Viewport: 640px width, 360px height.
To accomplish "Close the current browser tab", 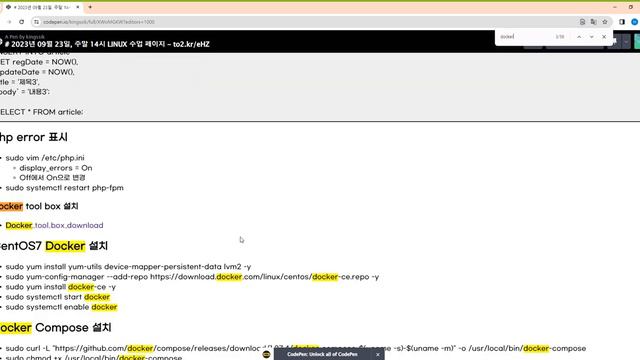I will pos(78,7).
